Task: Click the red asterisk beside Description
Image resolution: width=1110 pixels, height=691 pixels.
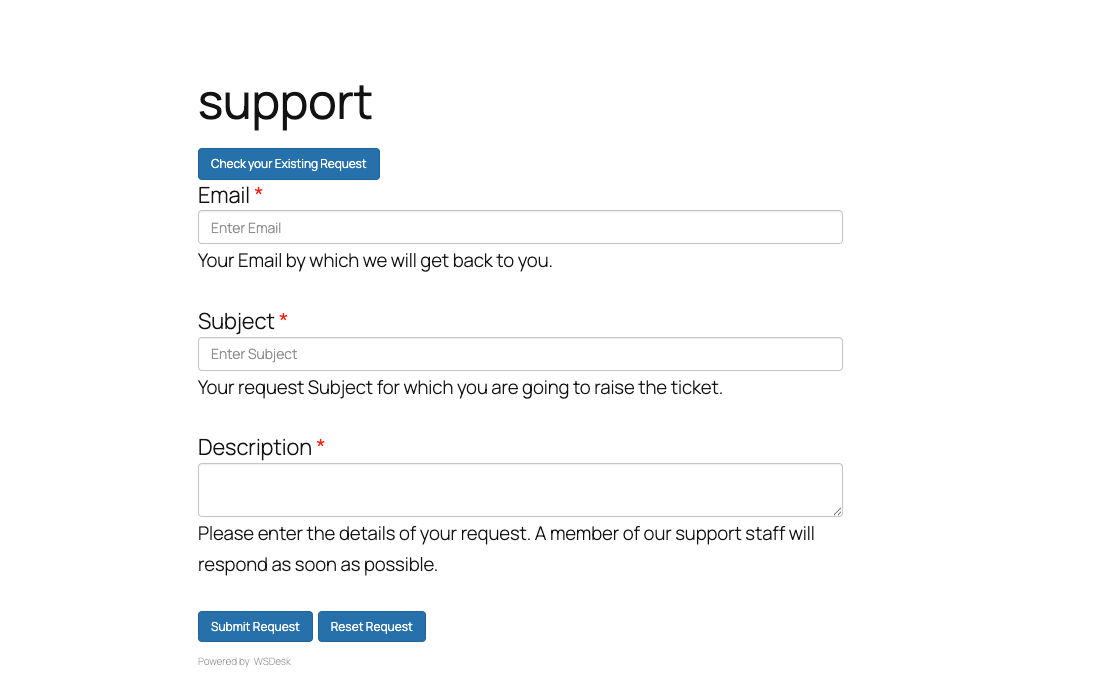Action: pyautogui.click(x=321, y=445)
